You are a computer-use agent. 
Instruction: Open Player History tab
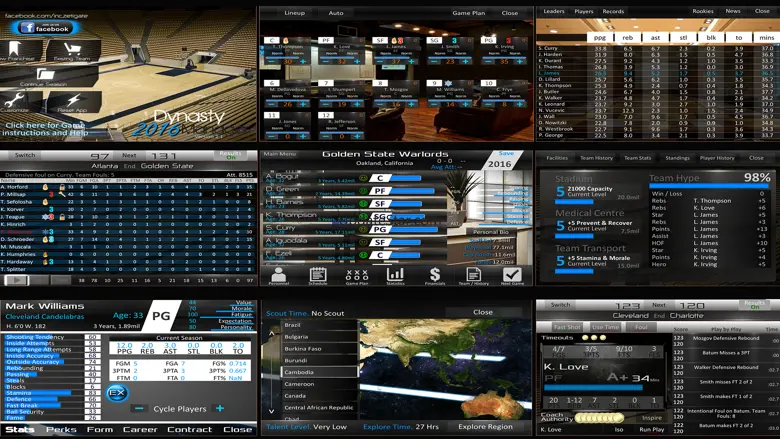717,158
